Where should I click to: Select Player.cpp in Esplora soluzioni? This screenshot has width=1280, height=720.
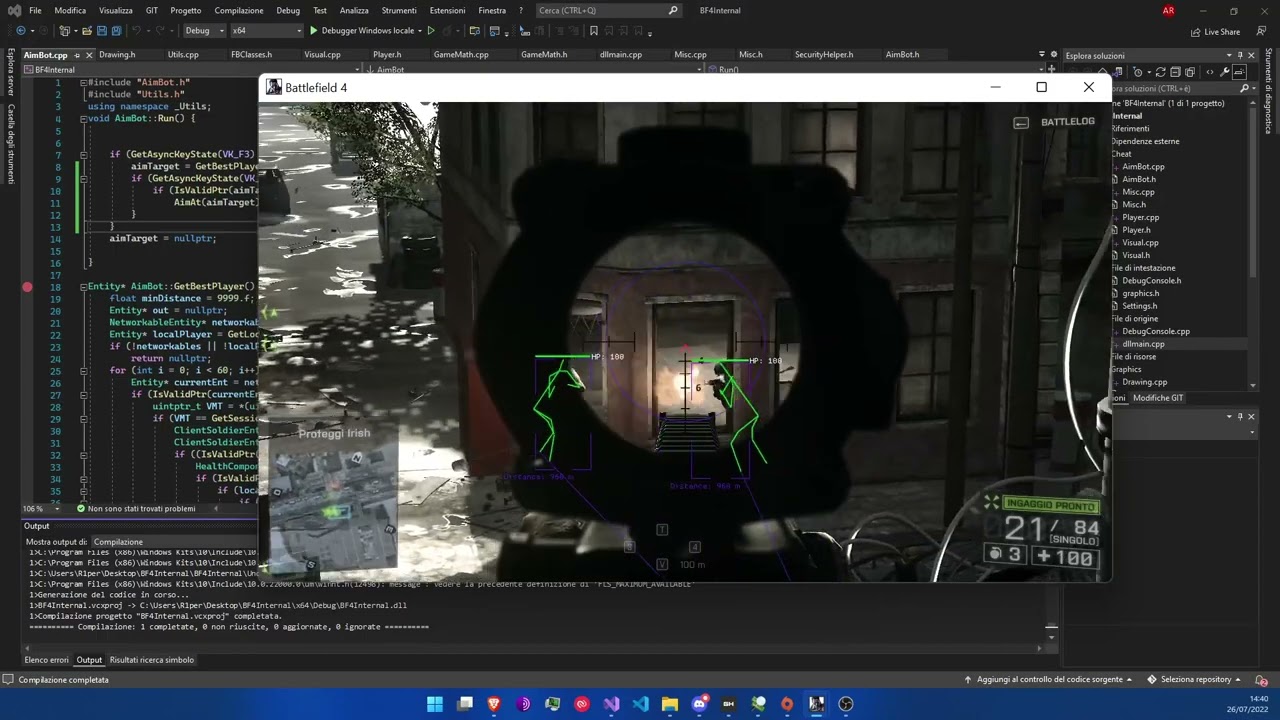click(1140, 217)
